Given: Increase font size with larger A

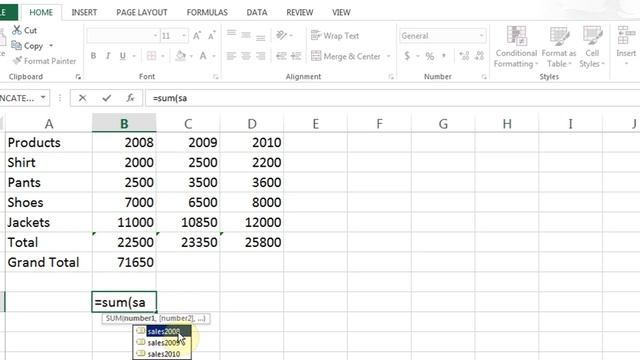Looking at the screenshot, I should click(x=197, y=36).
